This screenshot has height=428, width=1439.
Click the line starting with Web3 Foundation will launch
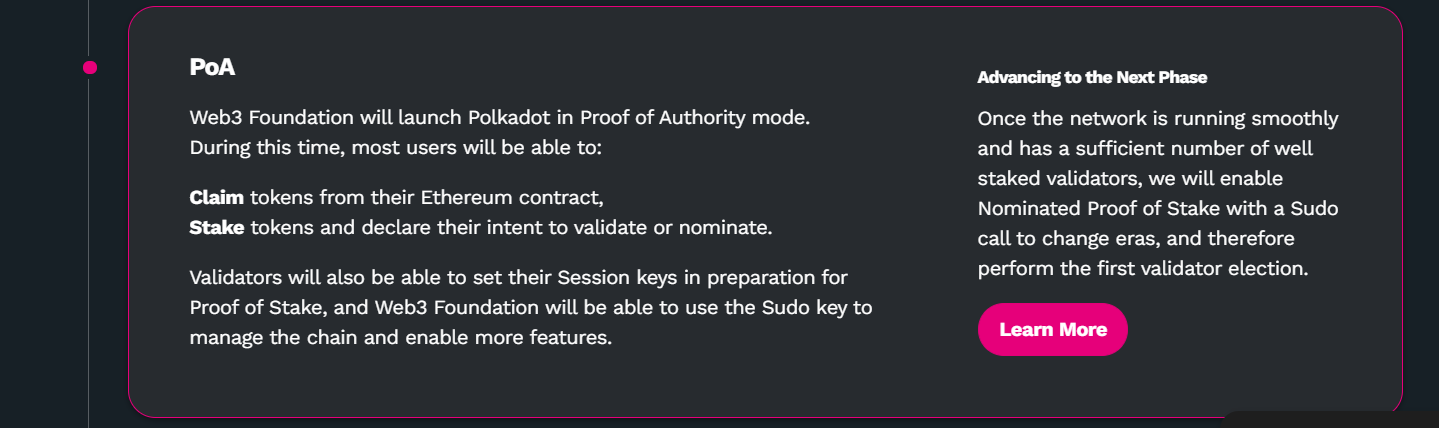499,117
